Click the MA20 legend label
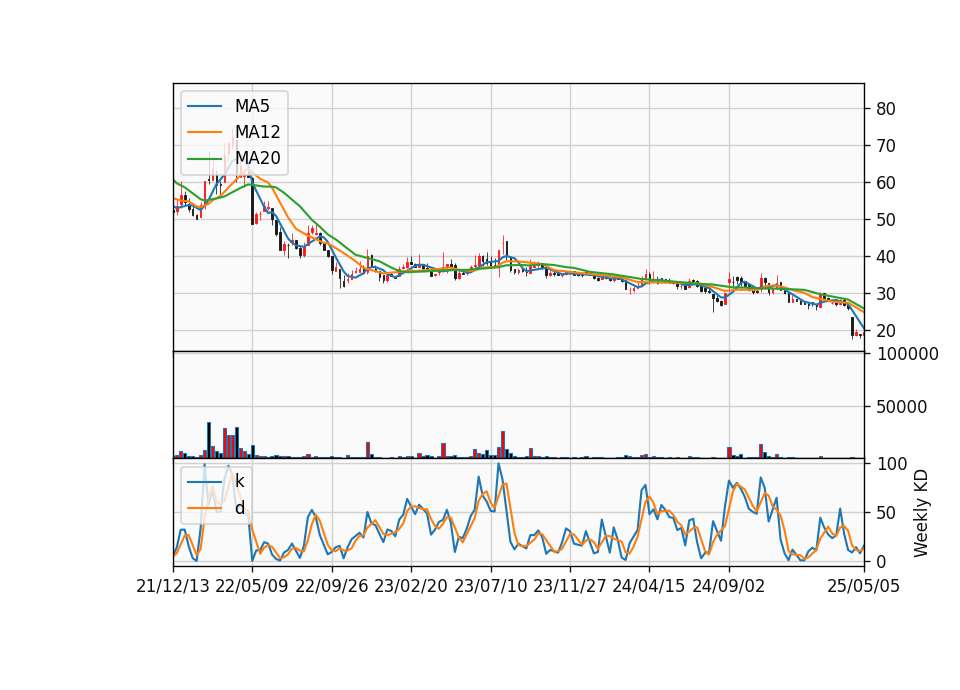This screenshot has width=960, height=690. coord(257,158)
